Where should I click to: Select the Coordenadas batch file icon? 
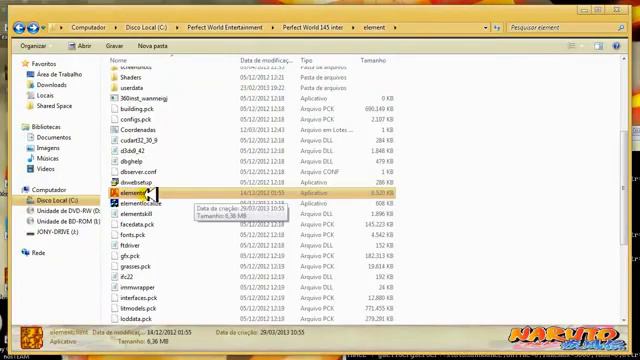click(x=114, y=130)
